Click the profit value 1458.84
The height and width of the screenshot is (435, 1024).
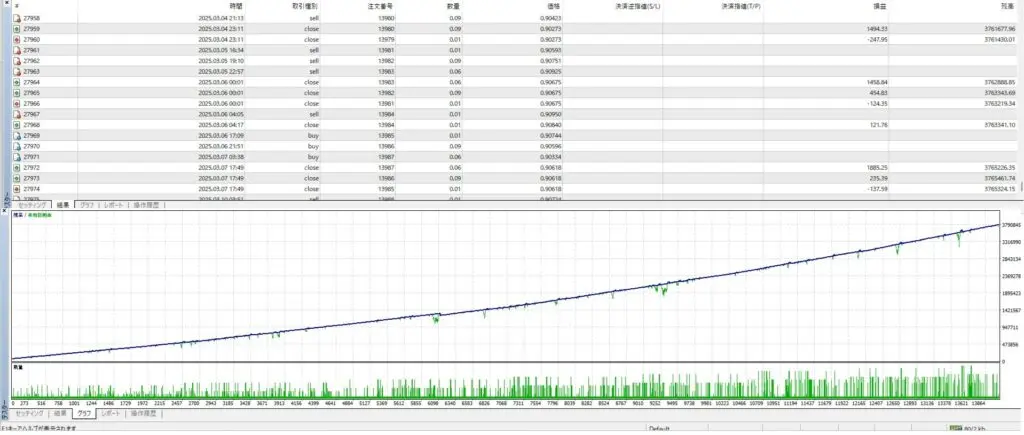pyautogui.click(x=877, y=82)
